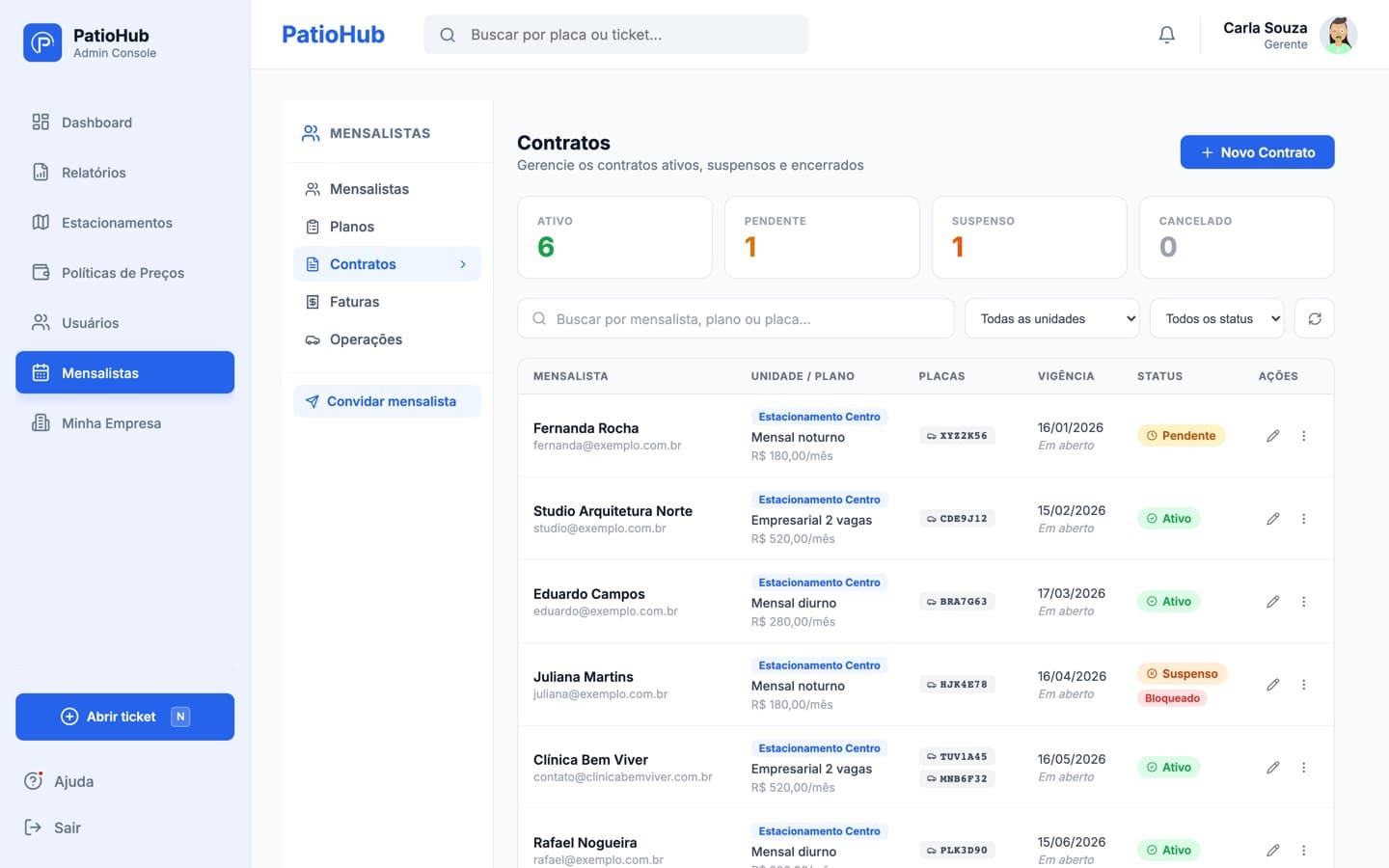Open more actions for Fernanda Rocha
Image resolution: width=1389 pixels, height=868 pixels.
tap(1303, 436)
